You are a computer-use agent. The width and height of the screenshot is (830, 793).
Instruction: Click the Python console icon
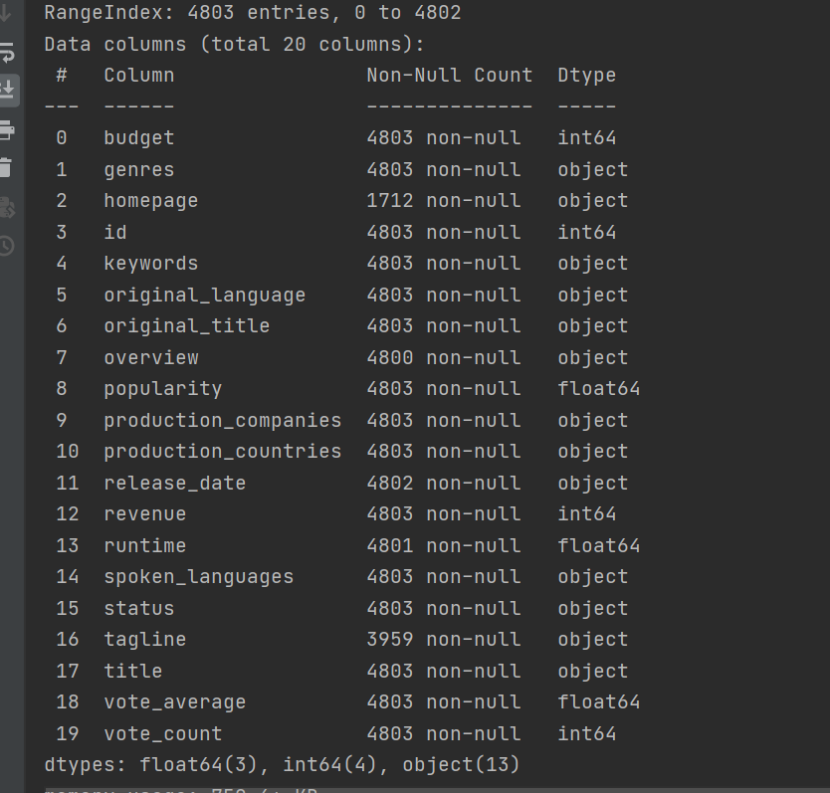7,207
